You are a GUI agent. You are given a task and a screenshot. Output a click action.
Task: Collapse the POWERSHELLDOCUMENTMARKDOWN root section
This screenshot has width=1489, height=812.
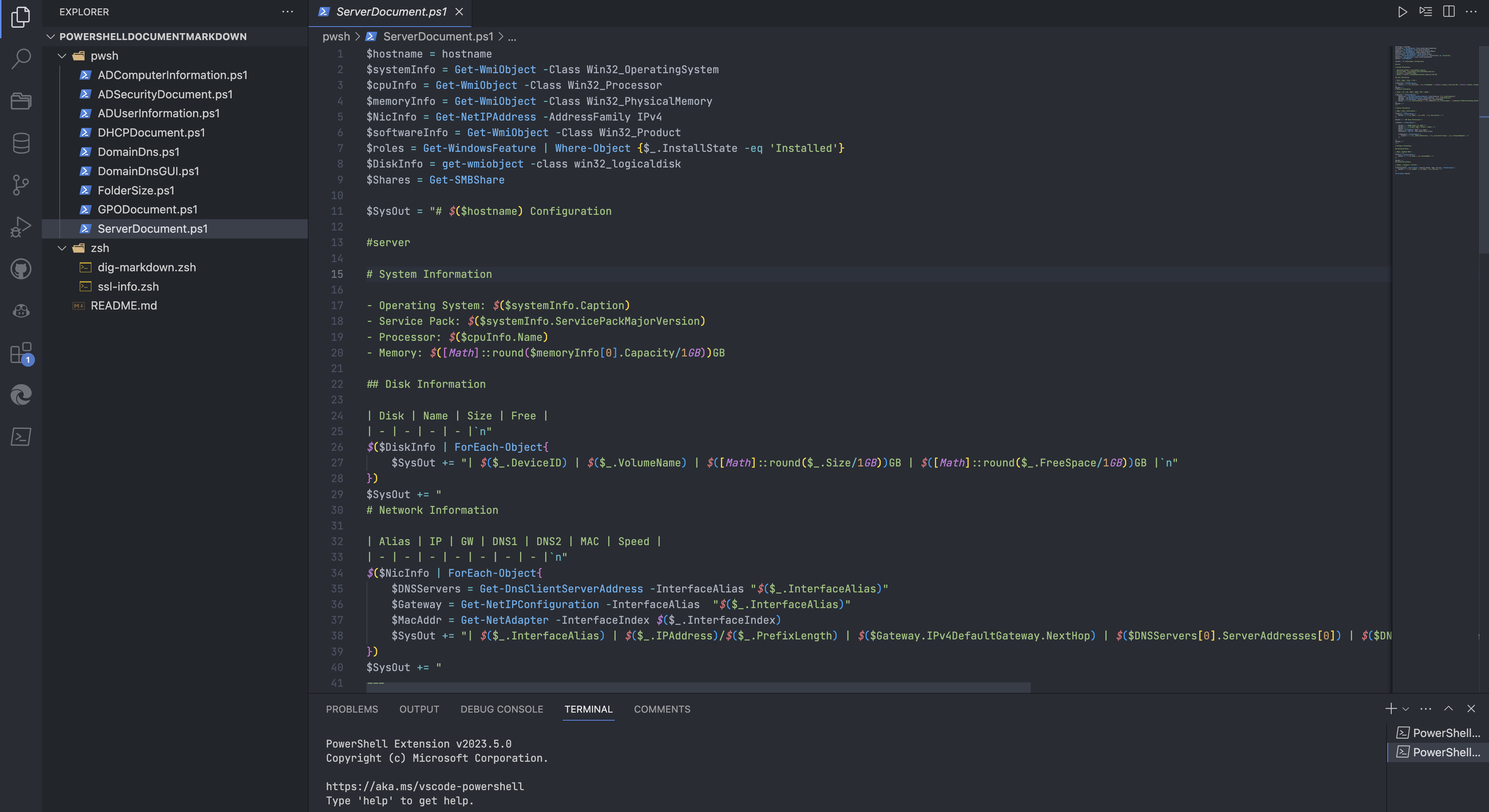click(51, 36)
